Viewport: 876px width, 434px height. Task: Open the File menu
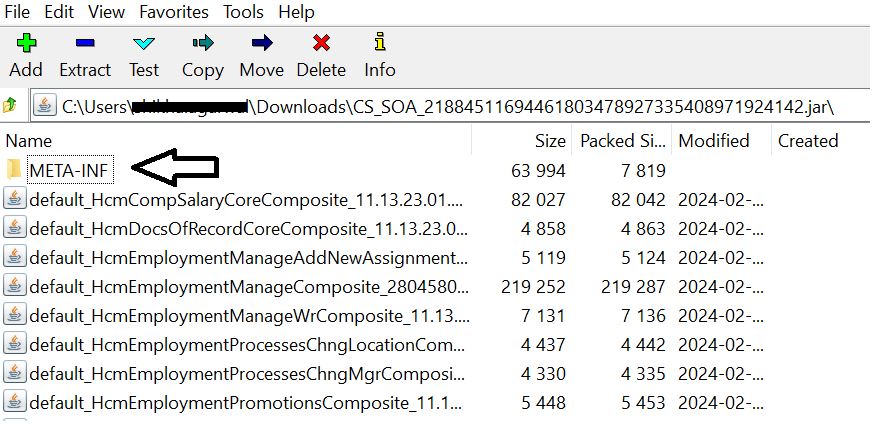[17, 12]
